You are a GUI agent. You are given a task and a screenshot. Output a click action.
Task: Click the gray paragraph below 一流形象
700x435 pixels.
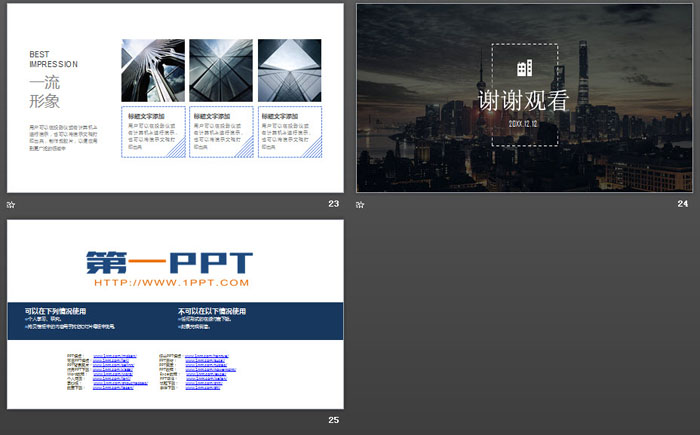tap(63, 138)
